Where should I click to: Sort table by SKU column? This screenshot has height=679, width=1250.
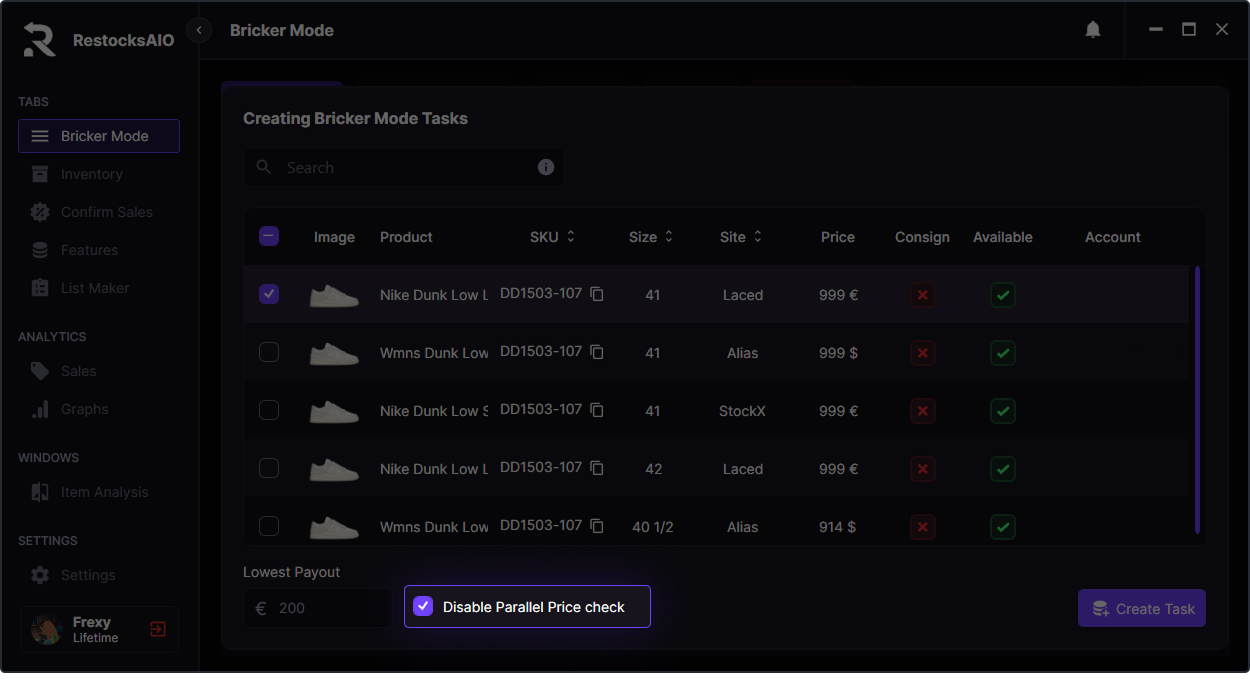point(571,237)
